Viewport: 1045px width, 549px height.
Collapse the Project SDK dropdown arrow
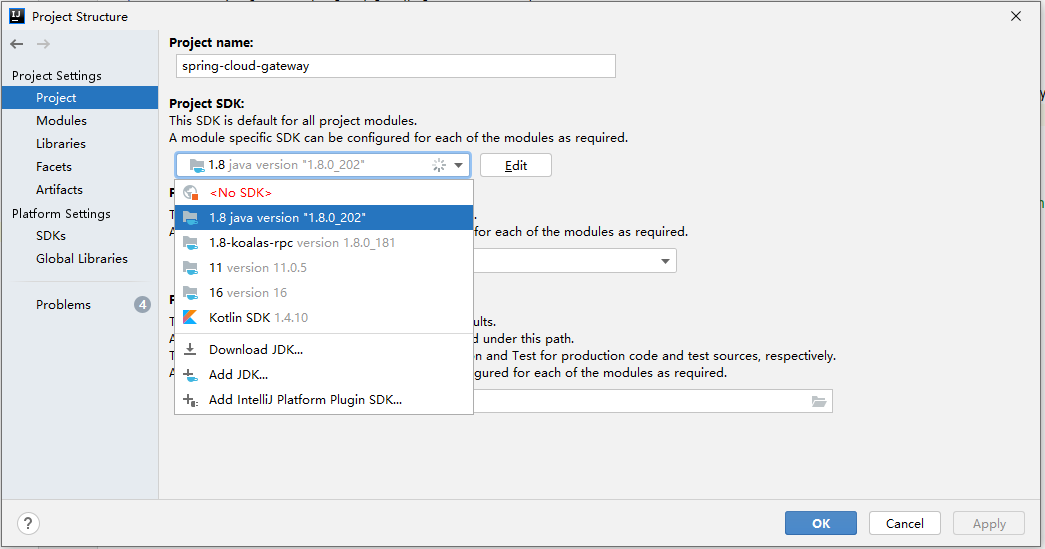(459, 165)
